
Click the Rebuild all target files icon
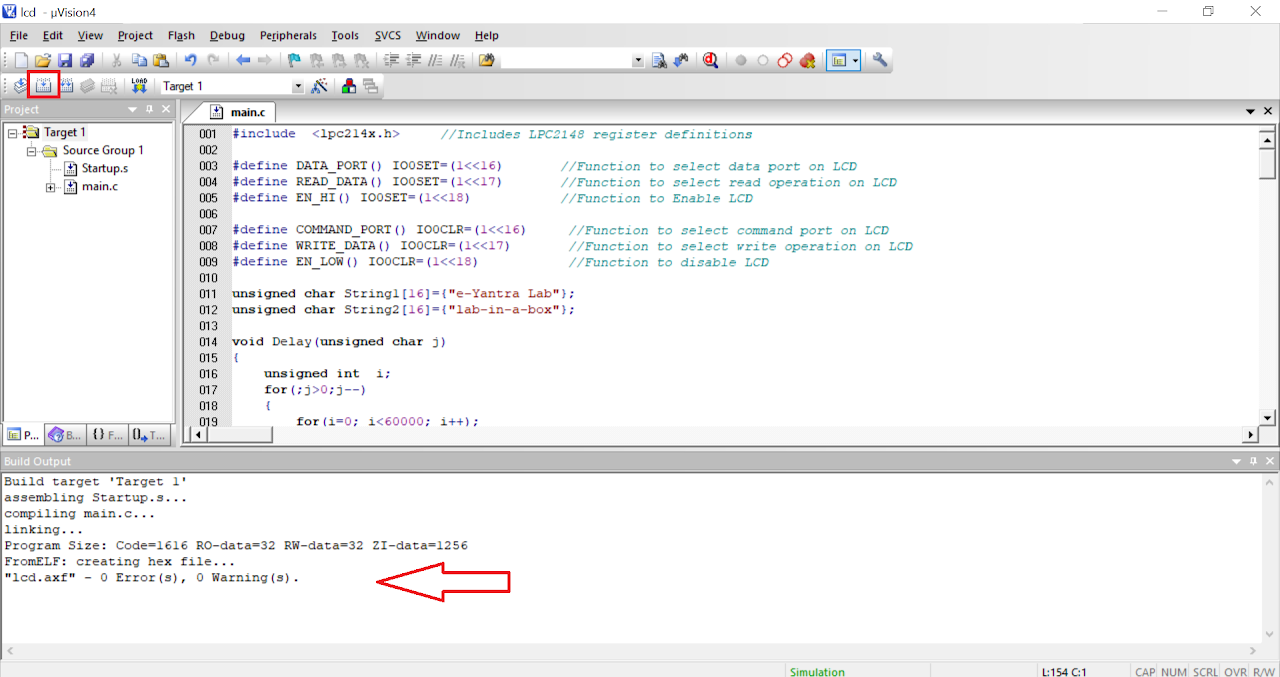pos(66,86)
